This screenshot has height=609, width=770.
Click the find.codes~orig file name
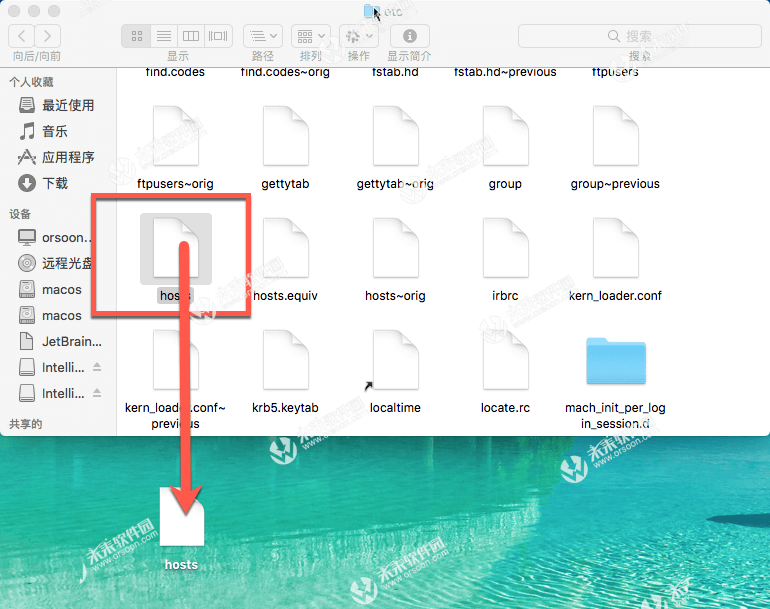tap(285, 72)
